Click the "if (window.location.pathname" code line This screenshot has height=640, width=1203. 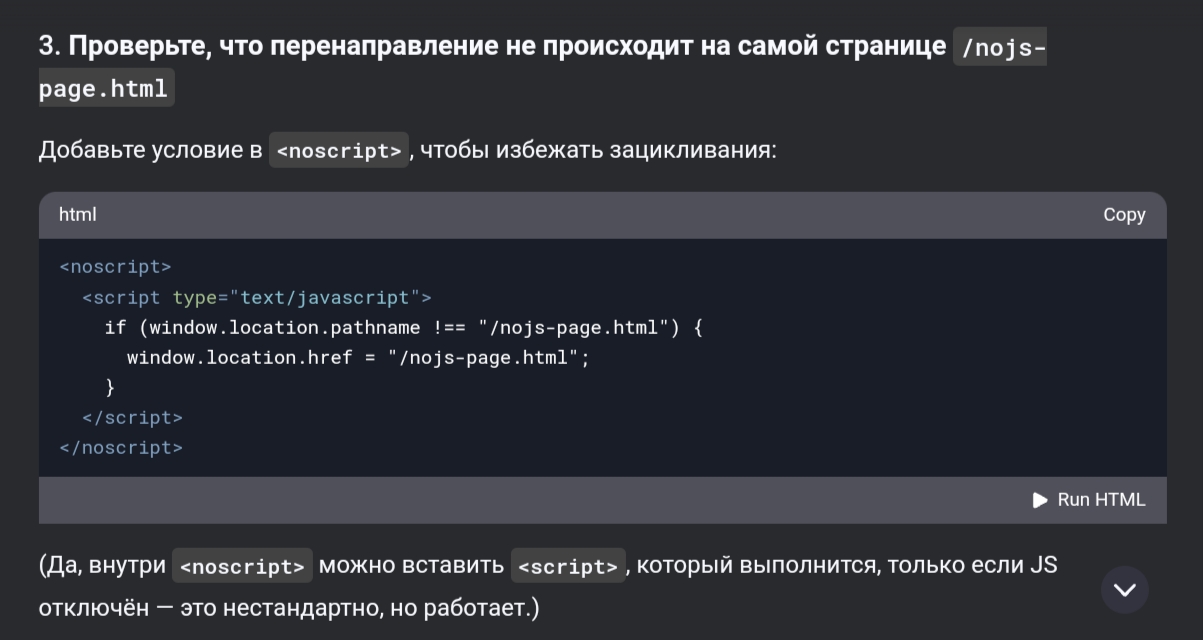coord(400,327)
